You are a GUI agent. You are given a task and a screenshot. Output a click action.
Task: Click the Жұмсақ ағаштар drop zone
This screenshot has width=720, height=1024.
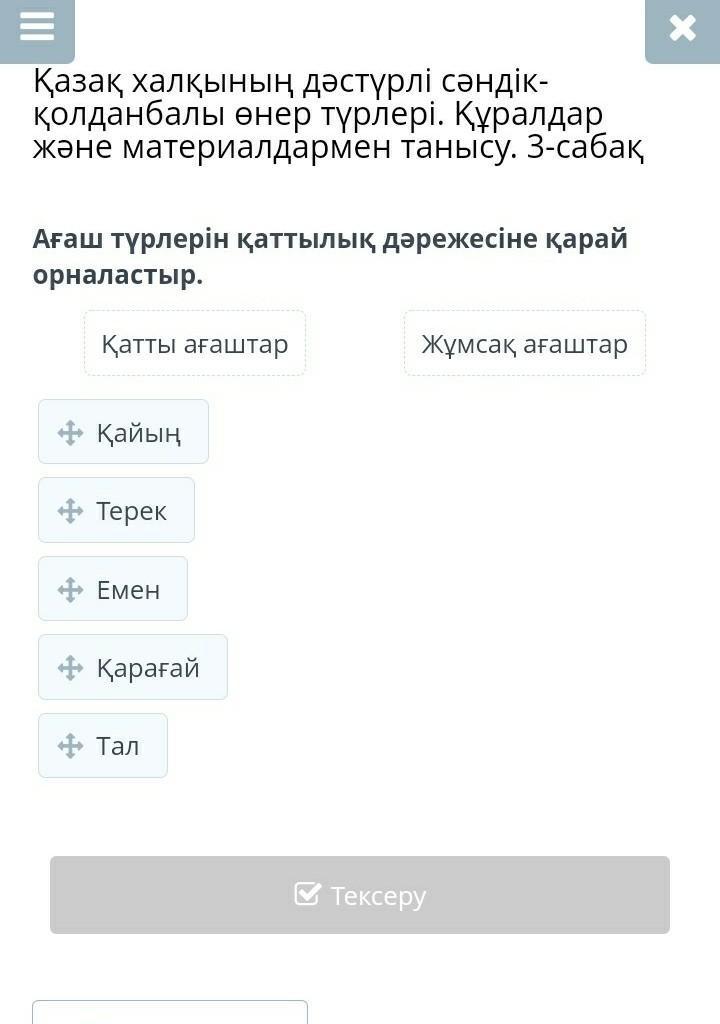(x=525, y=344)
